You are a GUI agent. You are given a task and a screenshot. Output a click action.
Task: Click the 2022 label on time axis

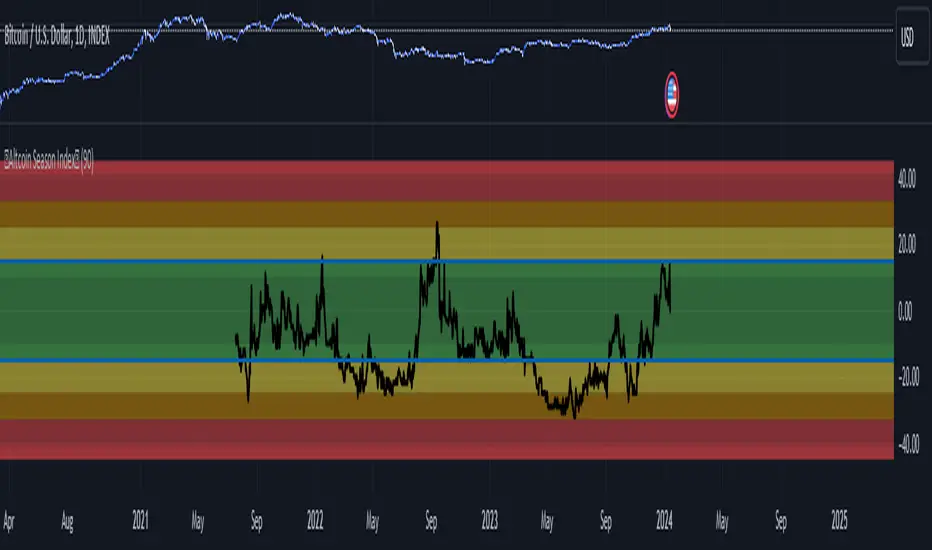315,521
